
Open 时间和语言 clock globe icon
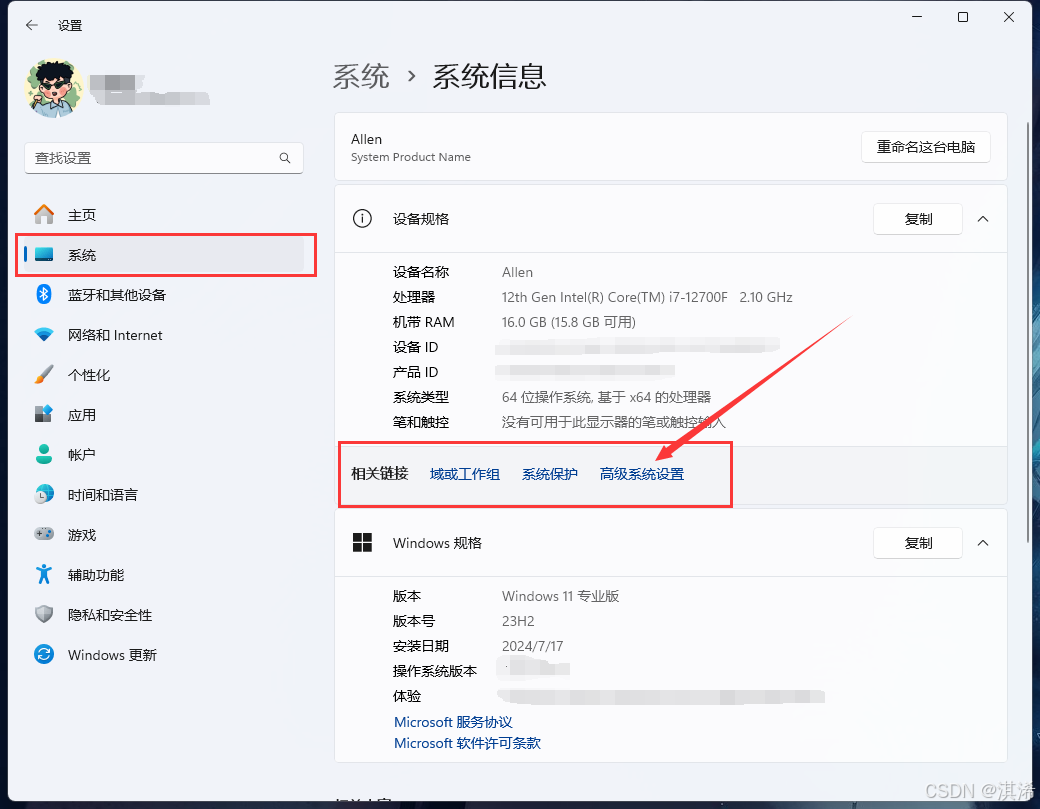[x=44, y=494]
